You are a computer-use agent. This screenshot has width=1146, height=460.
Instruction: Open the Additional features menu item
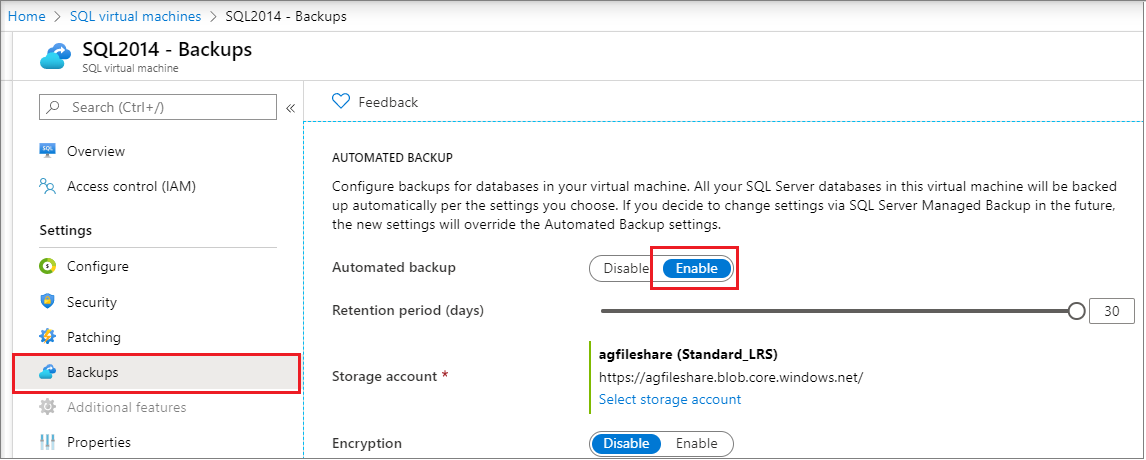pyautogui.click(x=126, y=407)
